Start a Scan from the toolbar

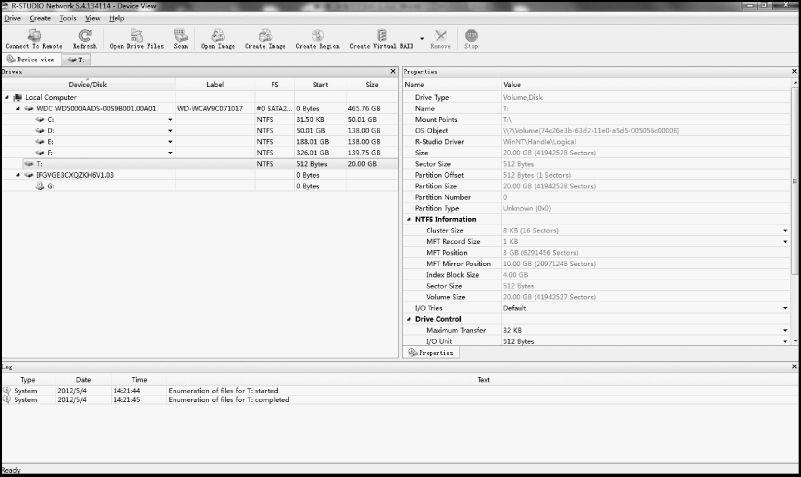pos(181,38)
